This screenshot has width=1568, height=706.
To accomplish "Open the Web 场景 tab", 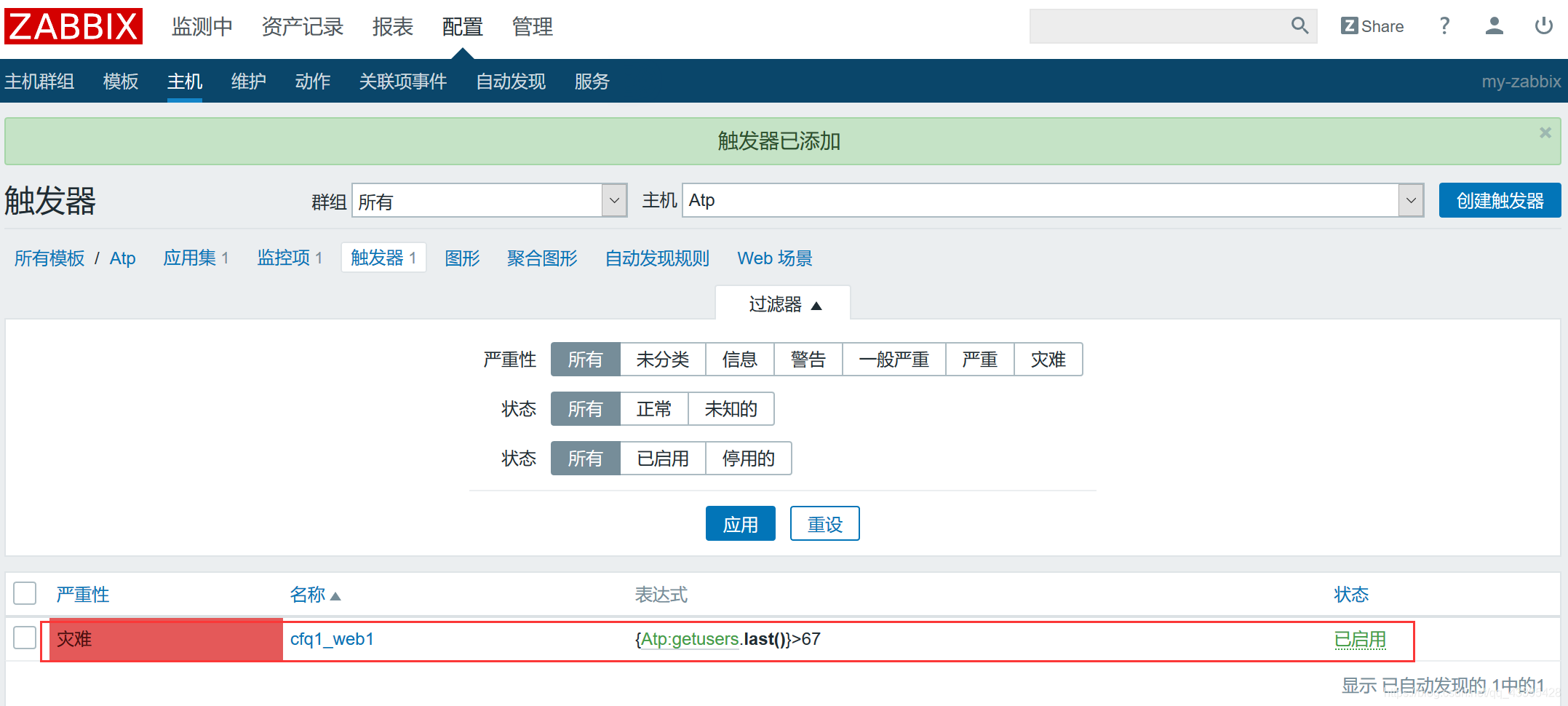I will point(775,258).
